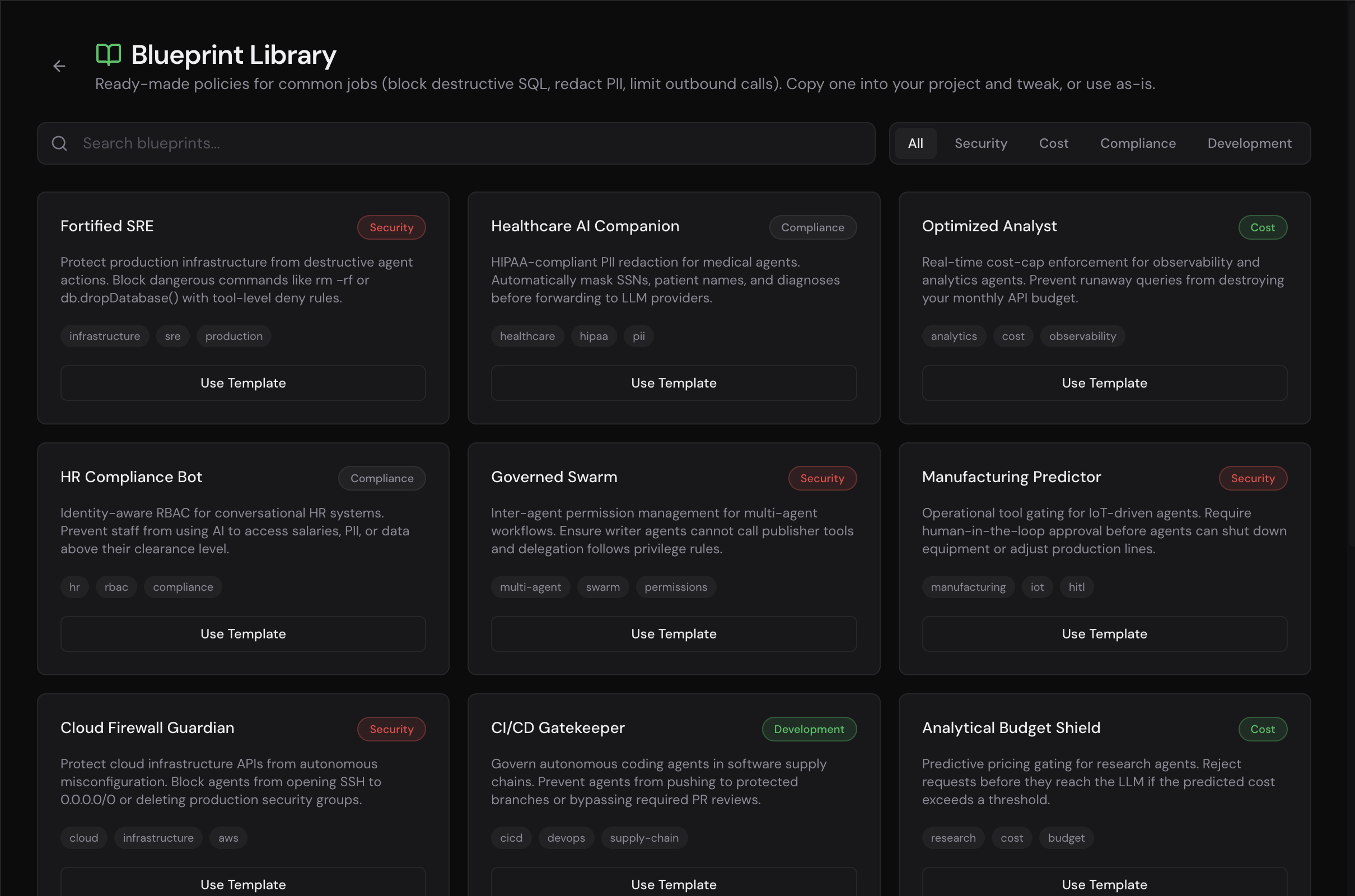The height and width of the screenshot is (896, 1355).
Task: Switch to the Development filter tab
Action: point(1249,143)
